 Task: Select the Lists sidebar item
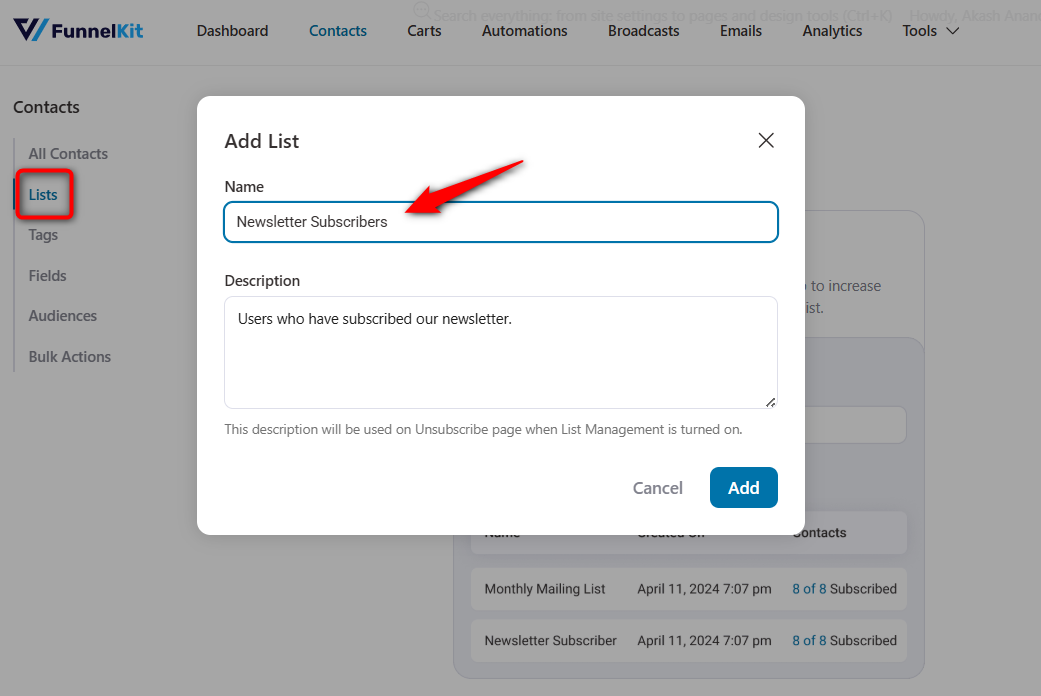pyautogui.click(x=43, y=194)
